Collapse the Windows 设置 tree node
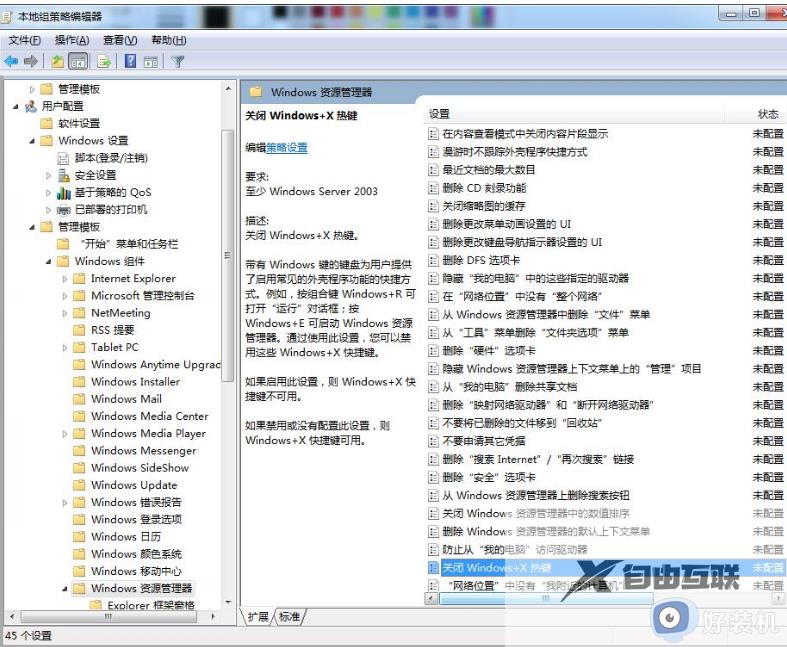The height and width of the screenshot is (647, 787). click(32, 141)
